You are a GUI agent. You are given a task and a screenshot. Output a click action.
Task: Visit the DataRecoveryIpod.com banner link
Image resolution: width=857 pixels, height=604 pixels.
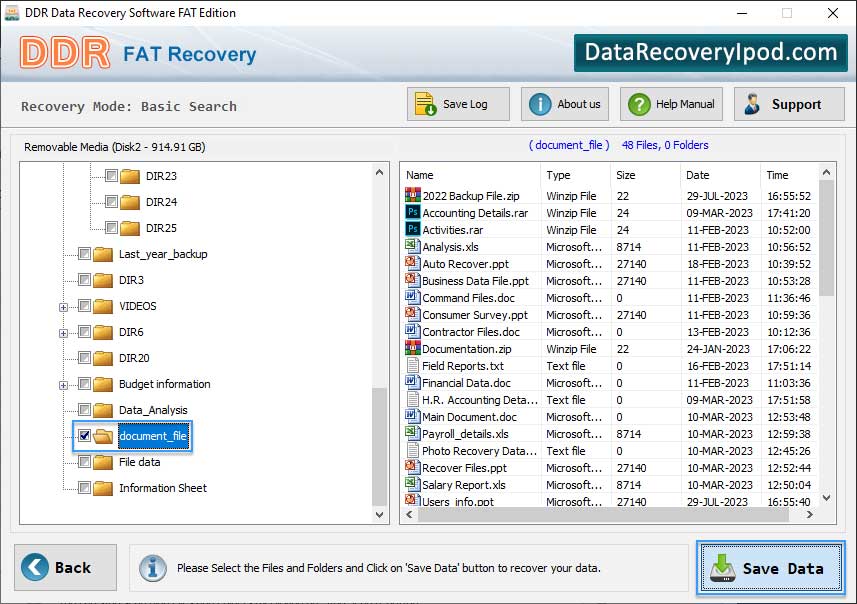[x=711, y=52]
